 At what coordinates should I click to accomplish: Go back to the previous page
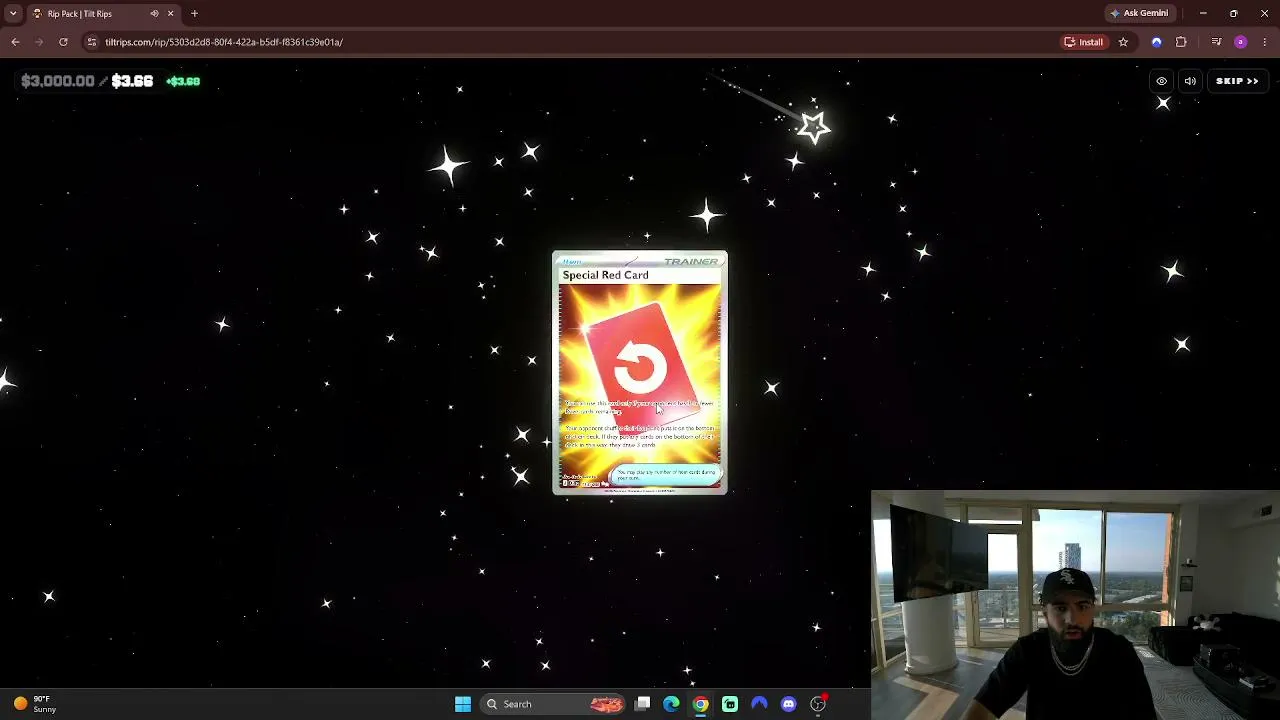coord(15,42)
